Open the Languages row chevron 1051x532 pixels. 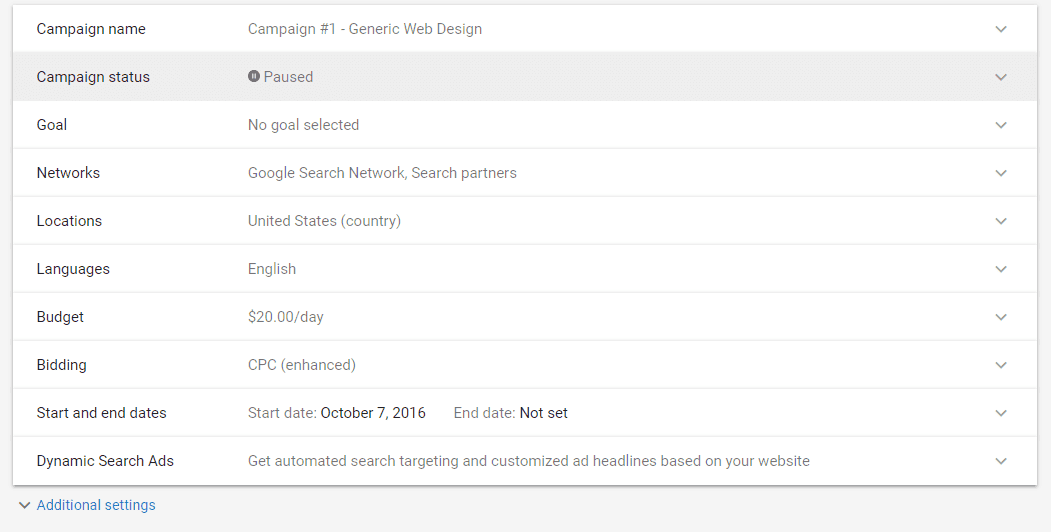(x=1001, y=269)
